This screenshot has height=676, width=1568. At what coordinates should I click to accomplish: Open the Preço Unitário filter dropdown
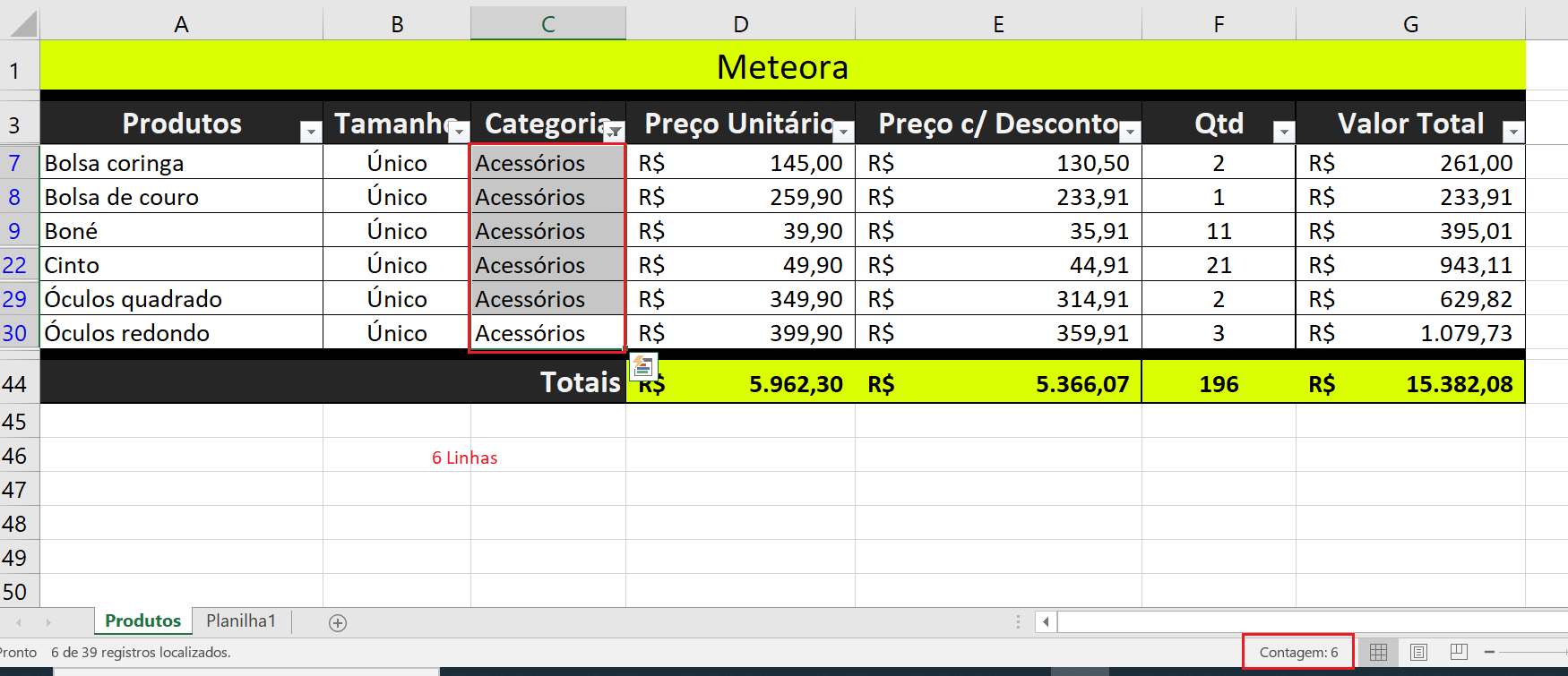(843, 133)
